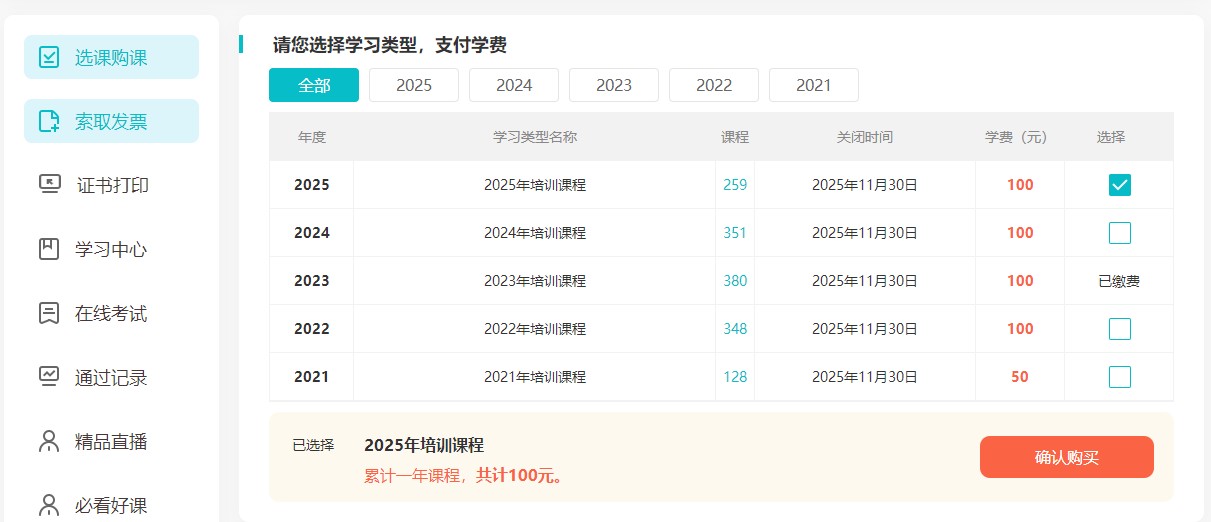Open 学习中心 section

112,249
